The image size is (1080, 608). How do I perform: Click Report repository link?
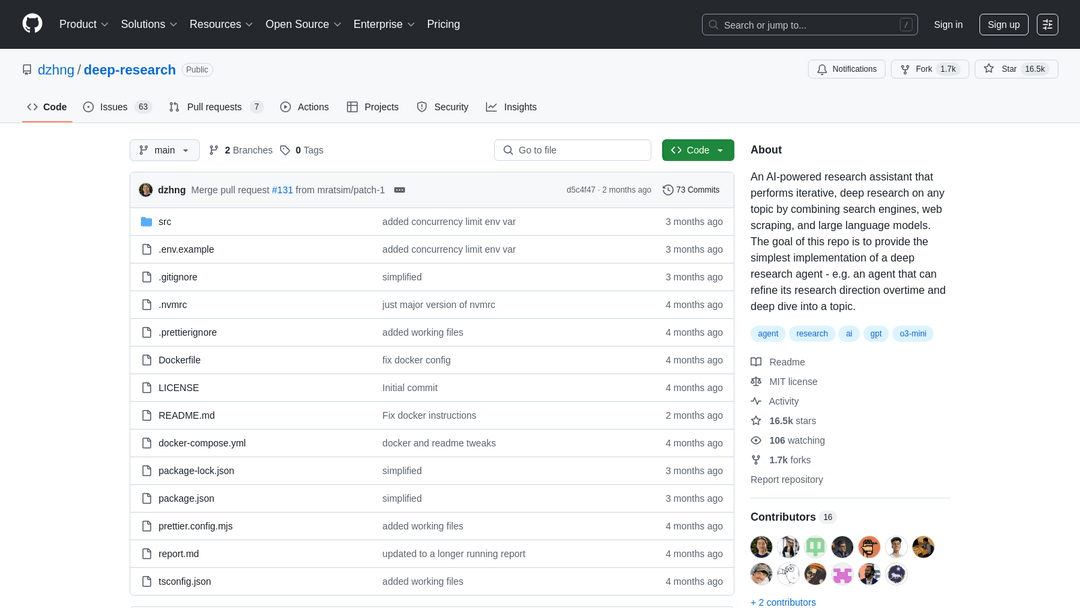pyautogui.click(x=787, y=480)
